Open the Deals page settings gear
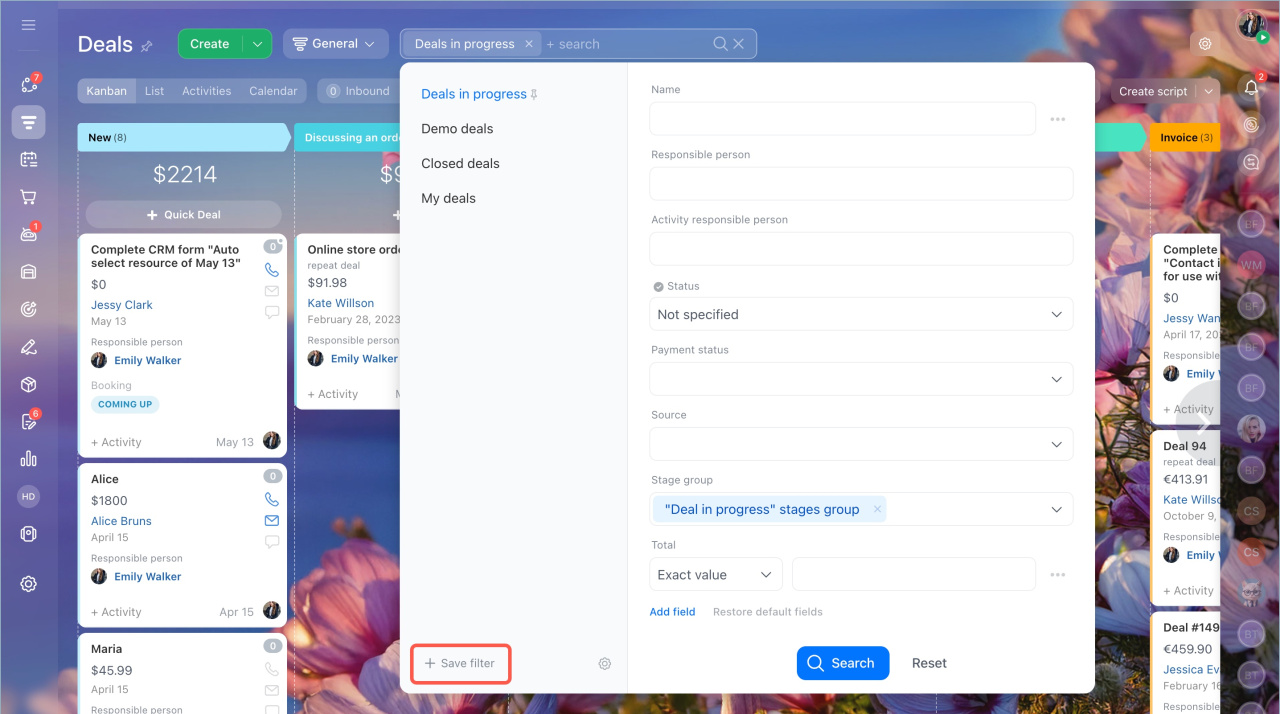 tap(1205, 44)
